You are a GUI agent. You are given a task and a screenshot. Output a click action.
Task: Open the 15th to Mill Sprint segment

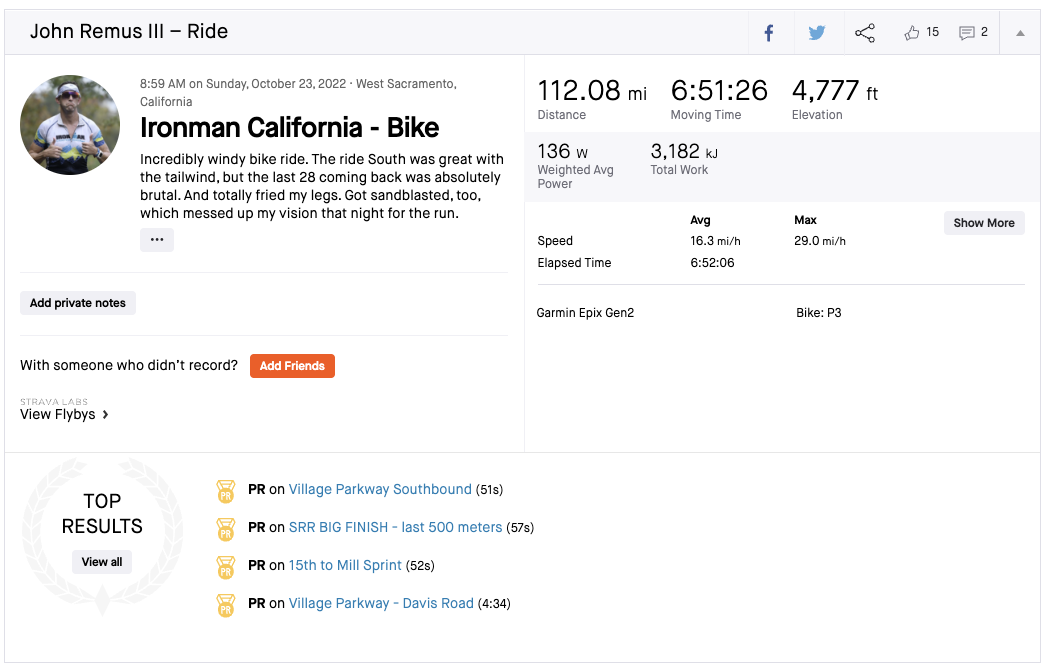[345, 566]
